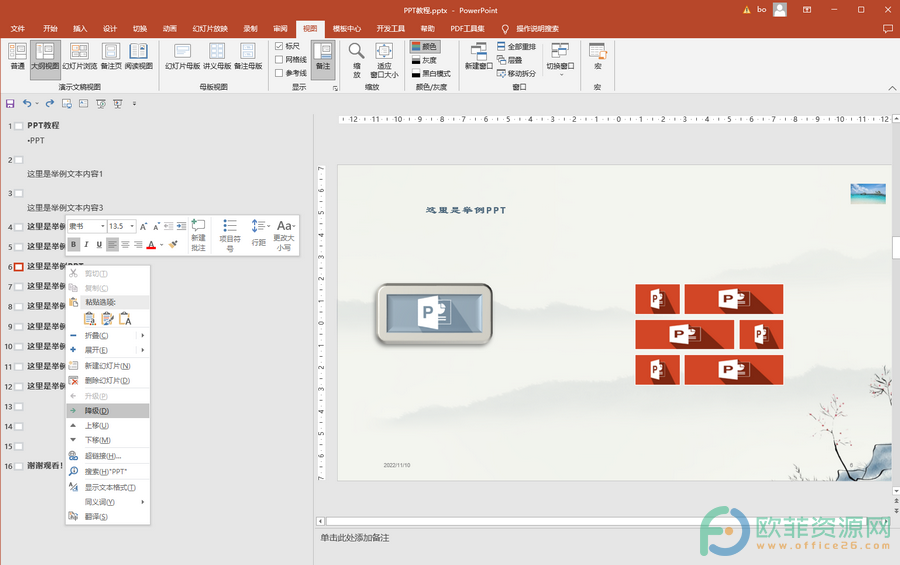Viewport: 900px width, 565px height.
Task: Select 黑白模式 black and white mode
Action: click(431, 73)
